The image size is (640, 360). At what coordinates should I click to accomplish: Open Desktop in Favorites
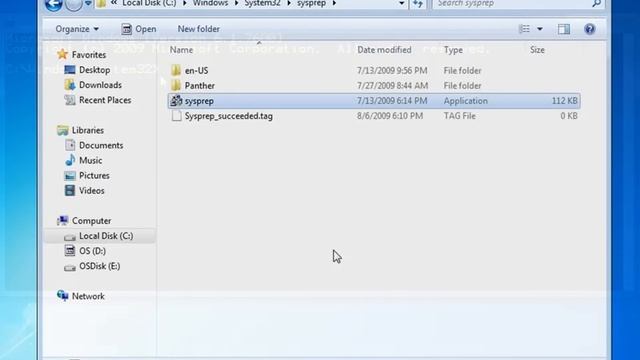(94, 70)
